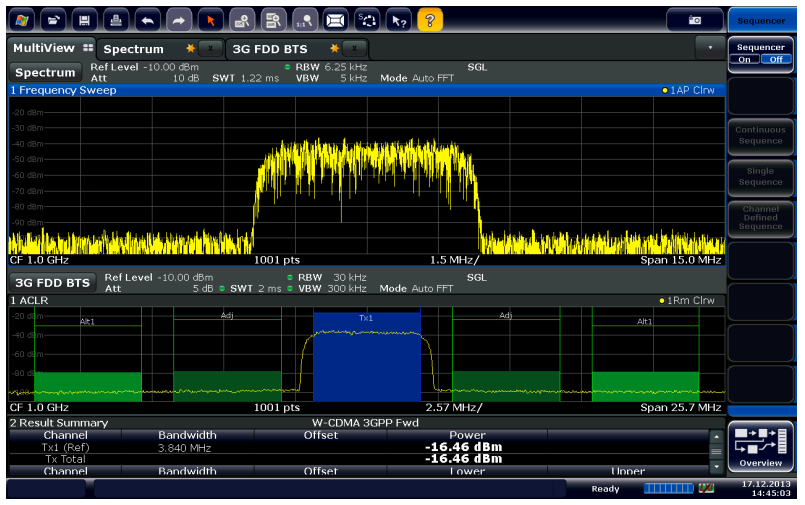The image size is (805, 505).
Task: Open the Overview signal flow icon
Action: click(x=760, y=446)
